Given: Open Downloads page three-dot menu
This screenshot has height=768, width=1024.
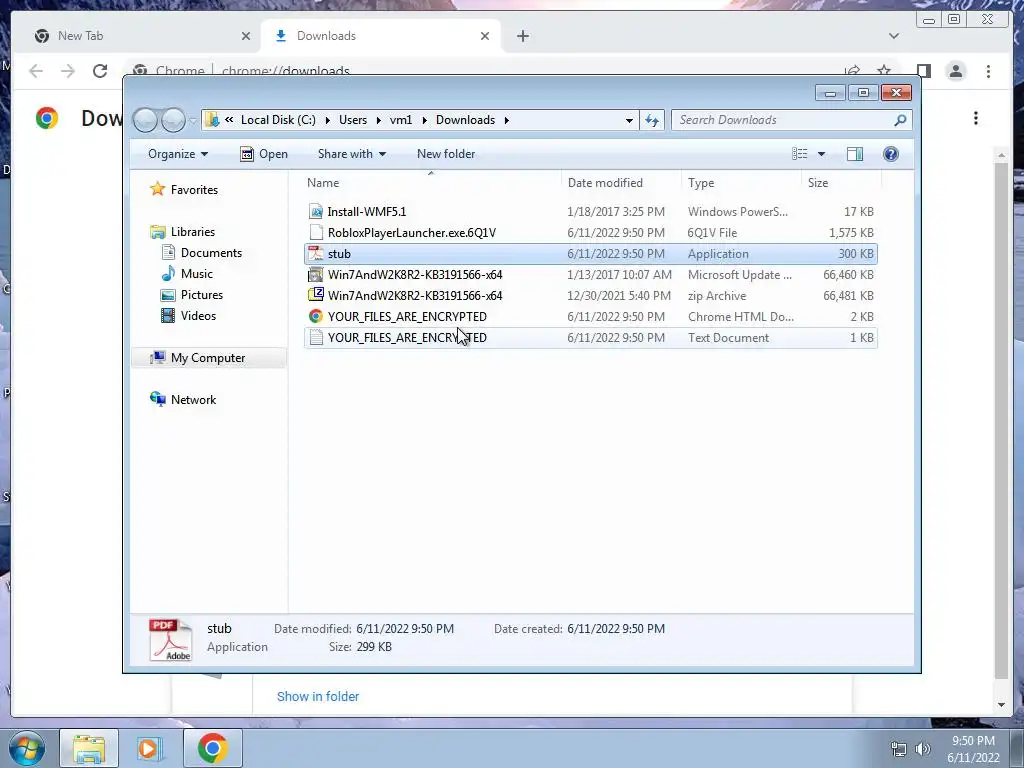Looking at the screenshot, I should pyautogui.click(x=976, y=118).
